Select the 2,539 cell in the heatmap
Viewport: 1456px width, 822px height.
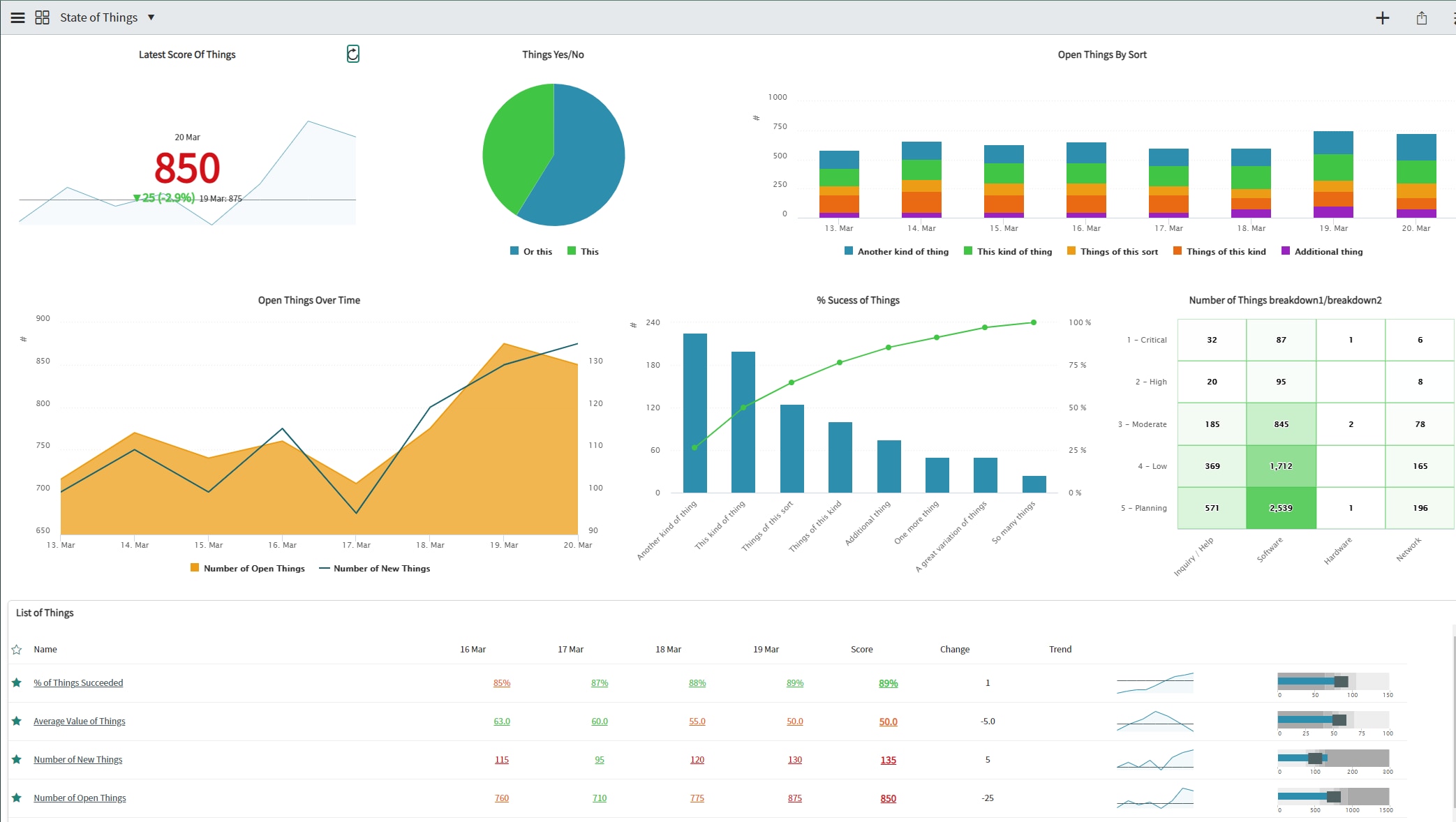click(x=1281, y=508)
